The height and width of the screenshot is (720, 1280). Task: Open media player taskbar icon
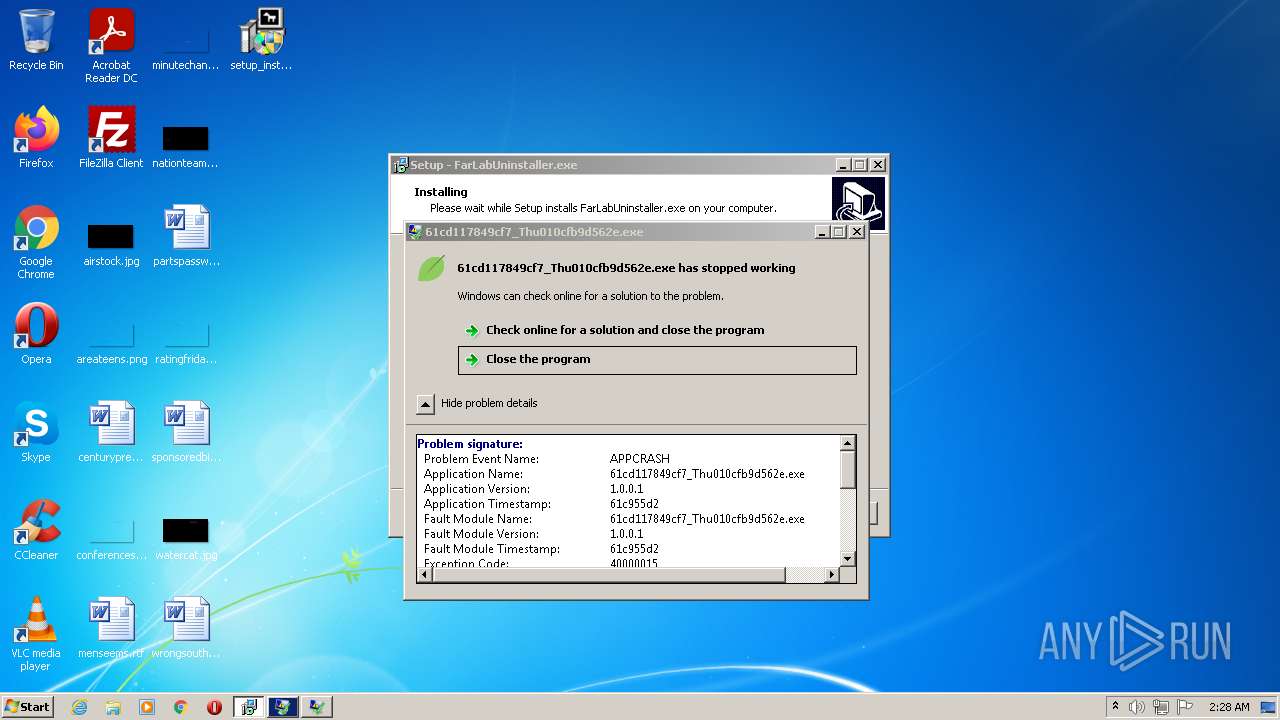tap(147, 707)
